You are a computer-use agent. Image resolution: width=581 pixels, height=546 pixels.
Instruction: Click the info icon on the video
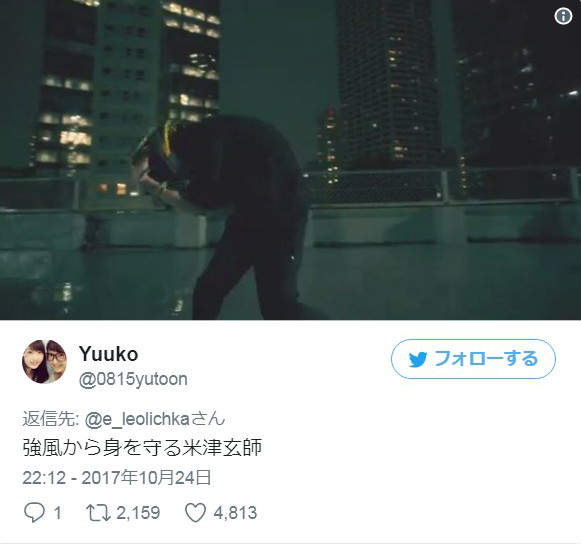coord(563,16)
